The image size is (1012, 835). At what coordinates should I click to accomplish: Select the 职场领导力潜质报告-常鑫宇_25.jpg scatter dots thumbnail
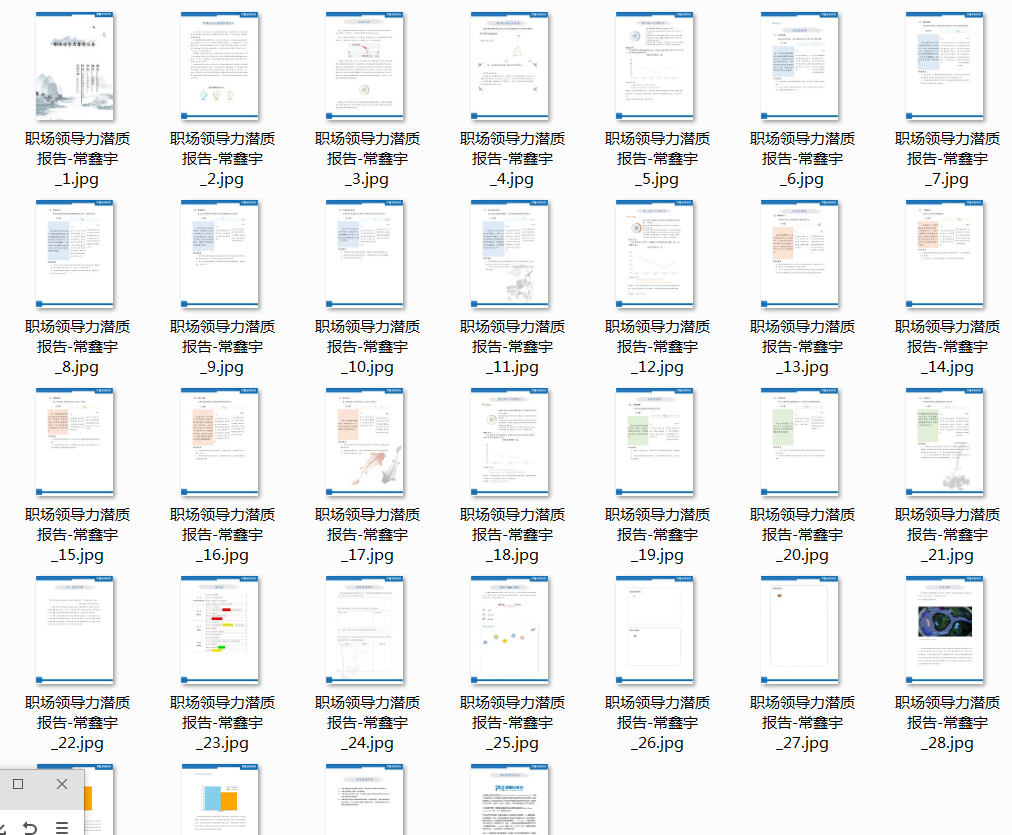pyautogui.click(x=510, y=629)
